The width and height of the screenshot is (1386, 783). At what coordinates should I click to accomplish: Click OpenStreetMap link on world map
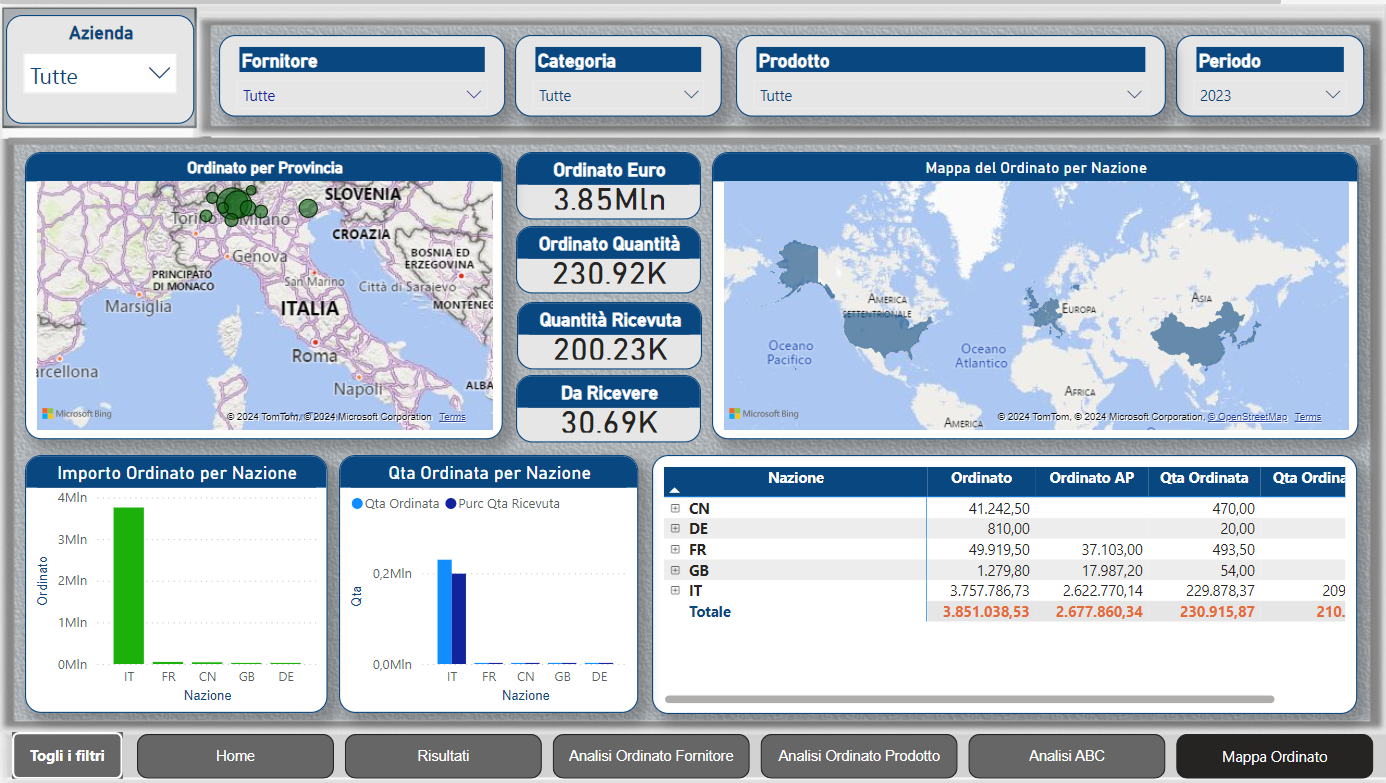point(1248,417)
